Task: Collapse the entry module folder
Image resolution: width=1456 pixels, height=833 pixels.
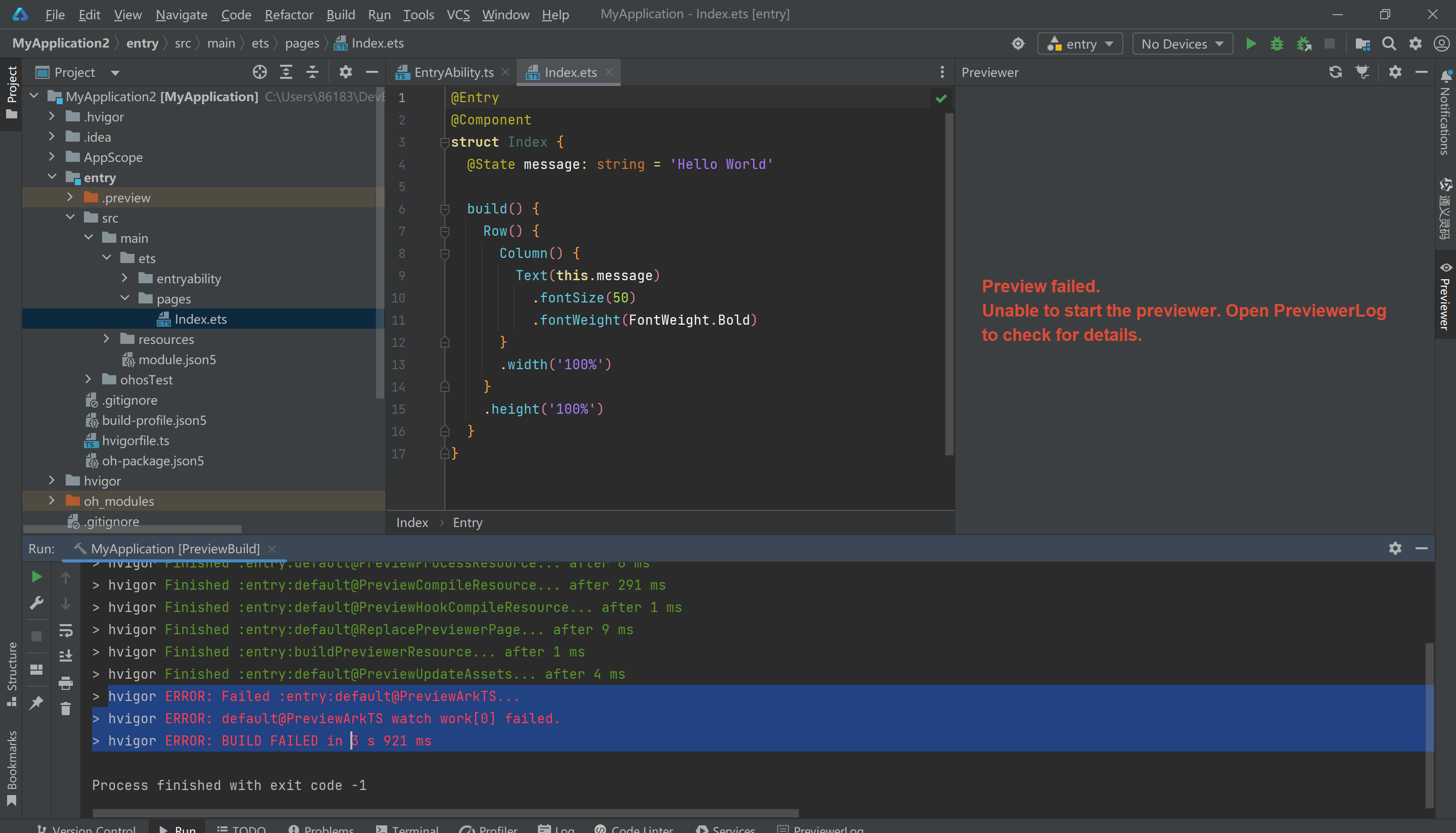Action: (x=52, y=177)
